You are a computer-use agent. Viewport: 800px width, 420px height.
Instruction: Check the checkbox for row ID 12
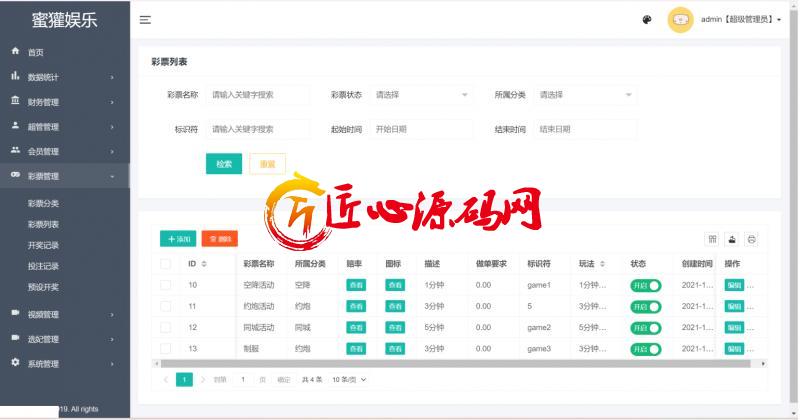[165, 328]
